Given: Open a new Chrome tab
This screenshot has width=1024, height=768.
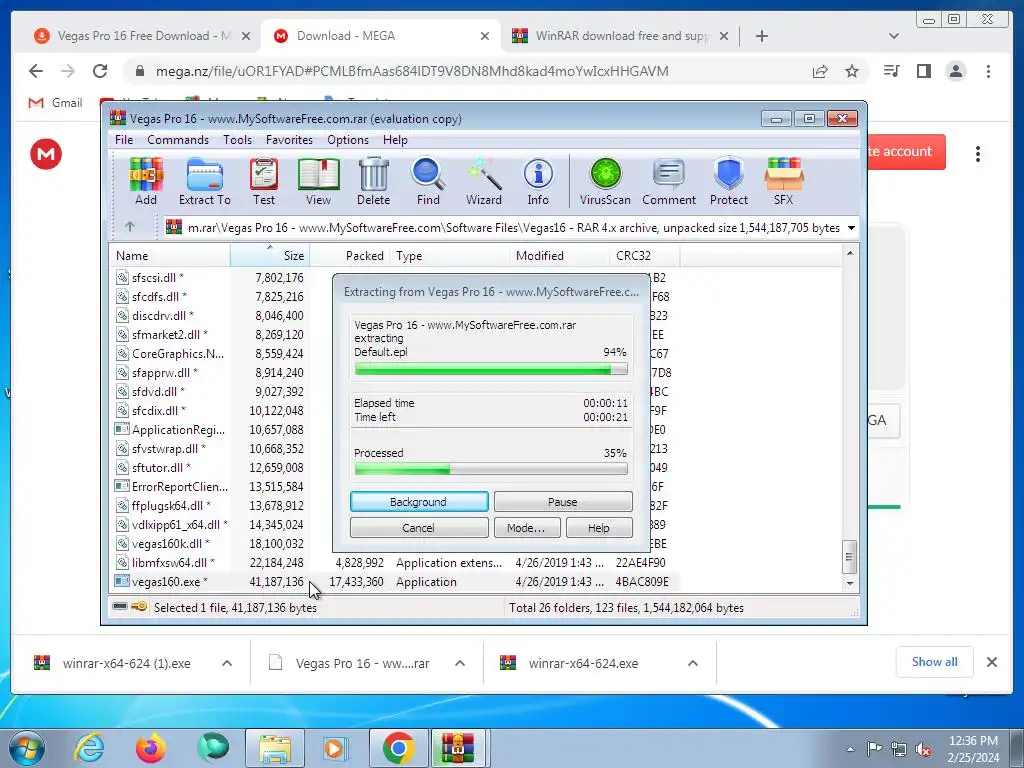Looking at the screenshot, I should pos(761,36).
